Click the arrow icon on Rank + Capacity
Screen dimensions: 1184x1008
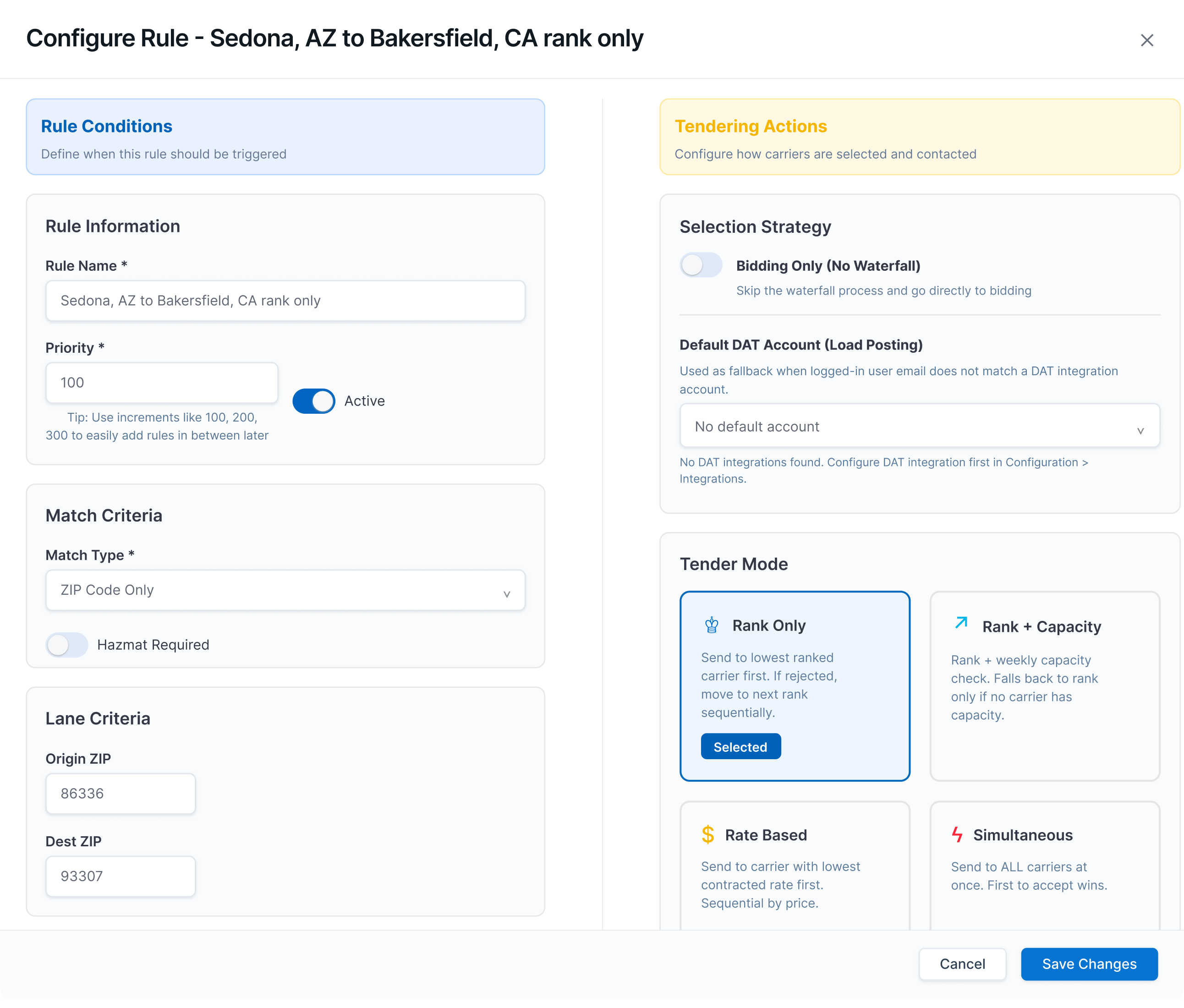[x=961, y=622]
